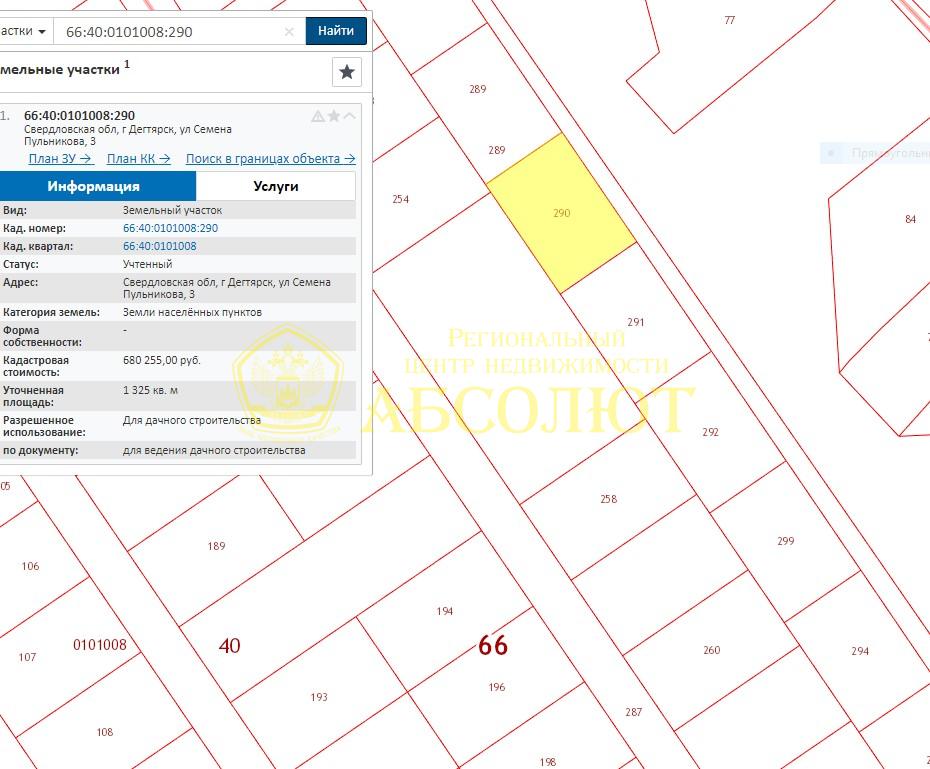This screenshot has width=930, height=769.
Task: Select parcel 106 on the map
Action: click(30, 566)
